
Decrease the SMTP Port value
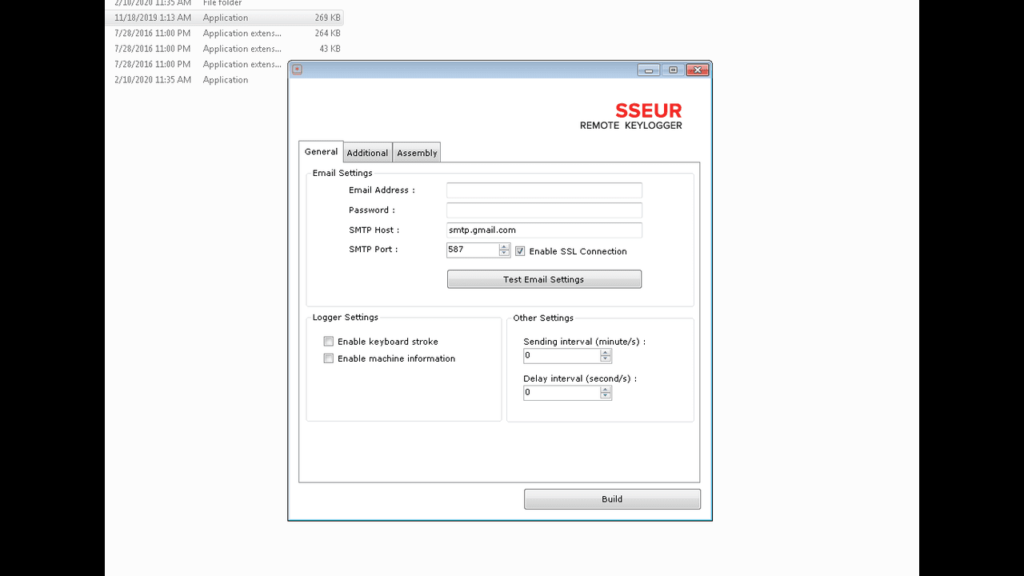[x=504, y=253]
